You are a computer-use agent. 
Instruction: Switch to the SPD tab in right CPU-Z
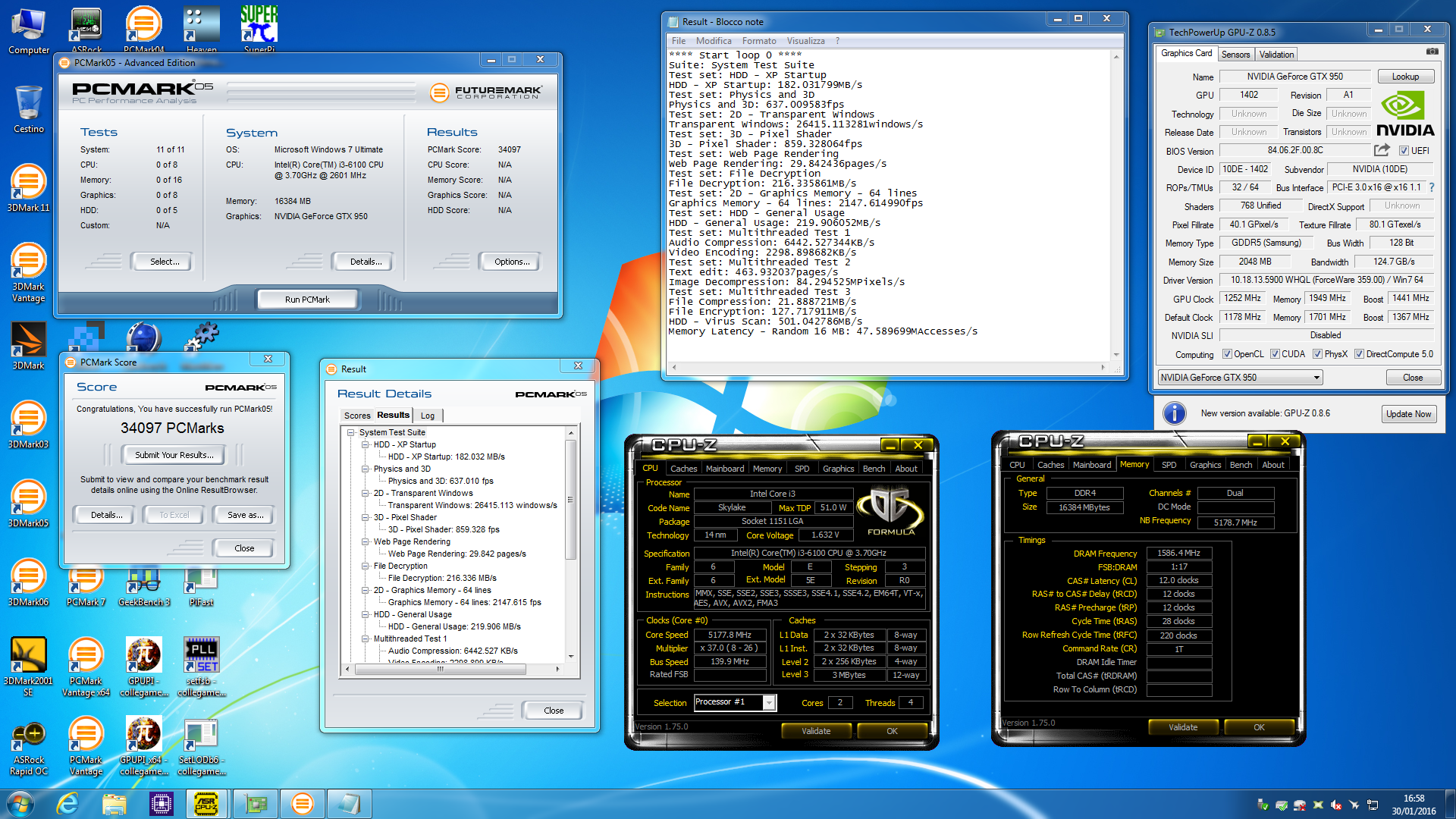pos(1169,465)
